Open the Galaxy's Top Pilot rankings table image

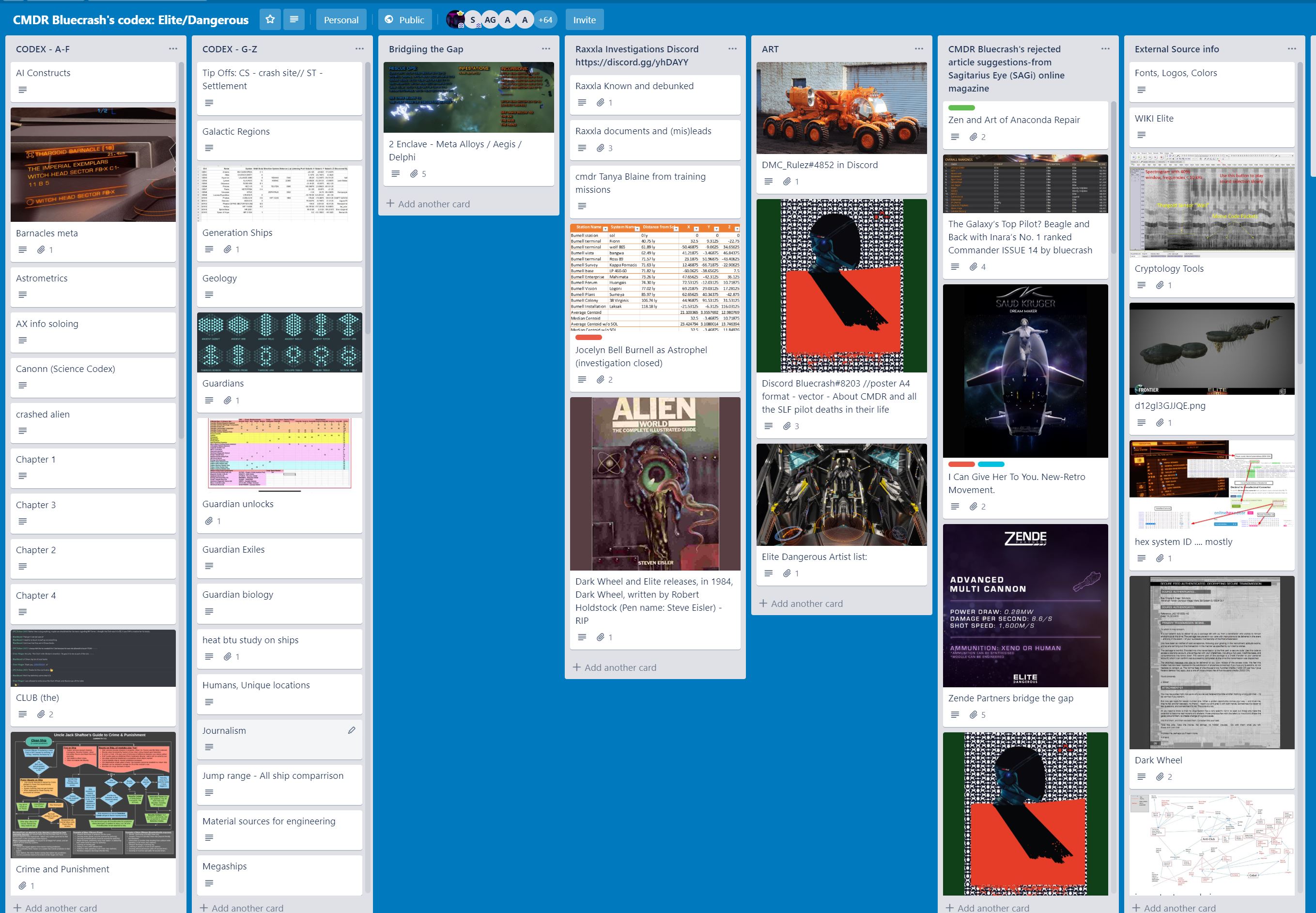[x=1025, y=184]
